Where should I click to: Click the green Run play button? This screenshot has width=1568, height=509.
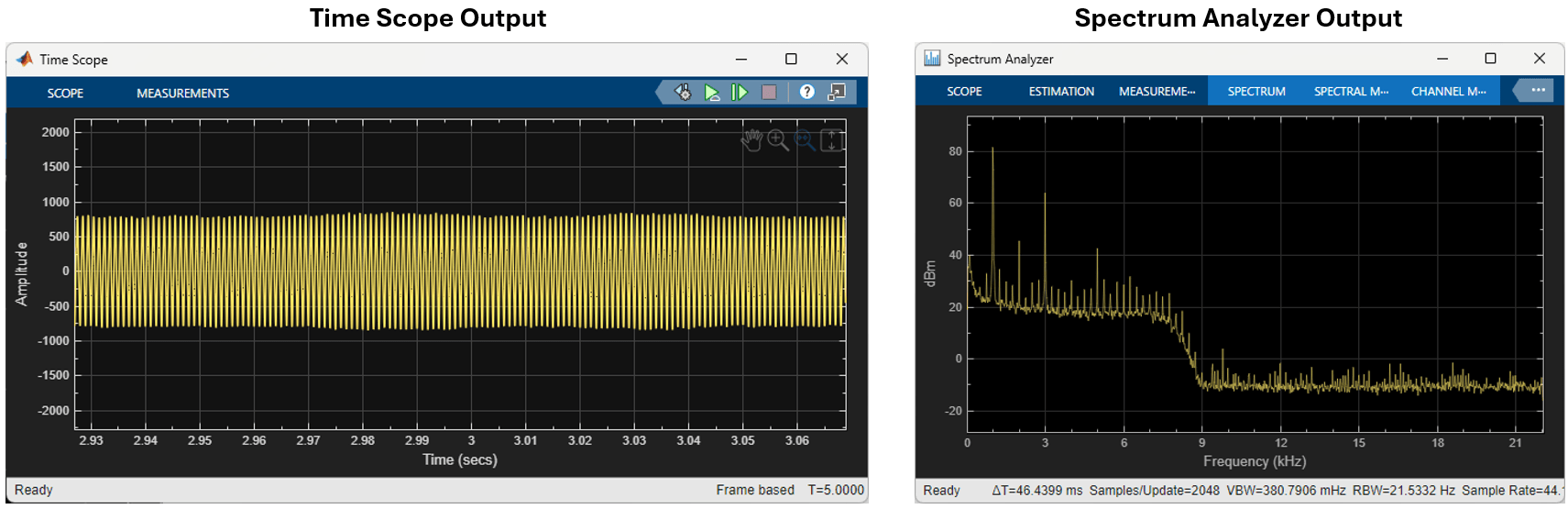(712, 92)
